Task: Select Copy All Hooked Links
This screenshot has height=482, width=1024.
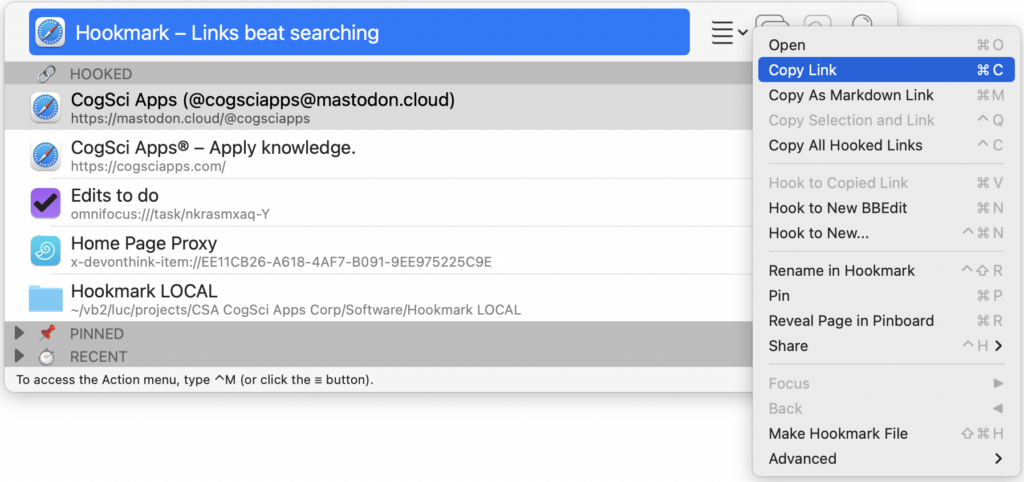Action: pyautogui.click(x=845, y=145)
